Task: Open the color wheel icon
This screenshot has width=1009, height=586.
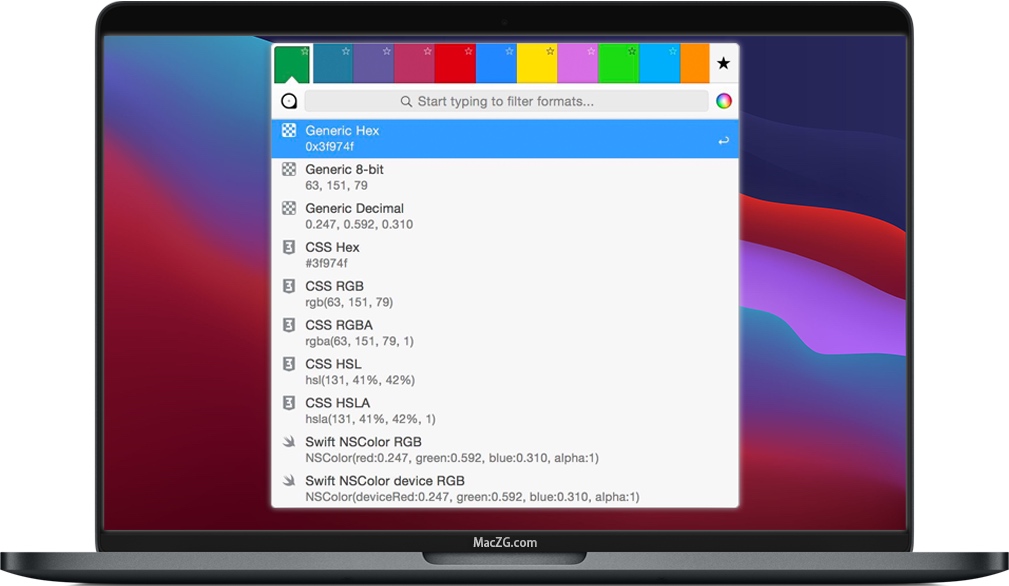Action: coord(723,101)
